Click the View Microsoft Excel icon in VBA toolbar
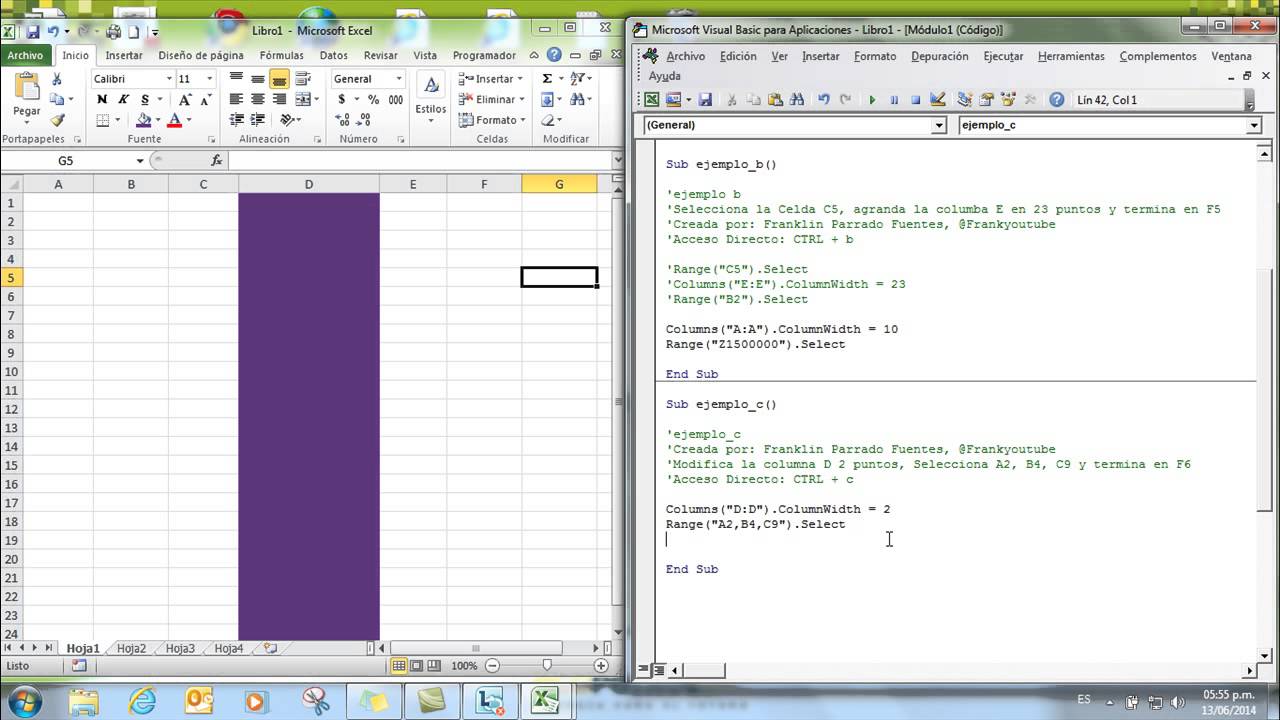The image size is (1280, 720). [651, 100]
